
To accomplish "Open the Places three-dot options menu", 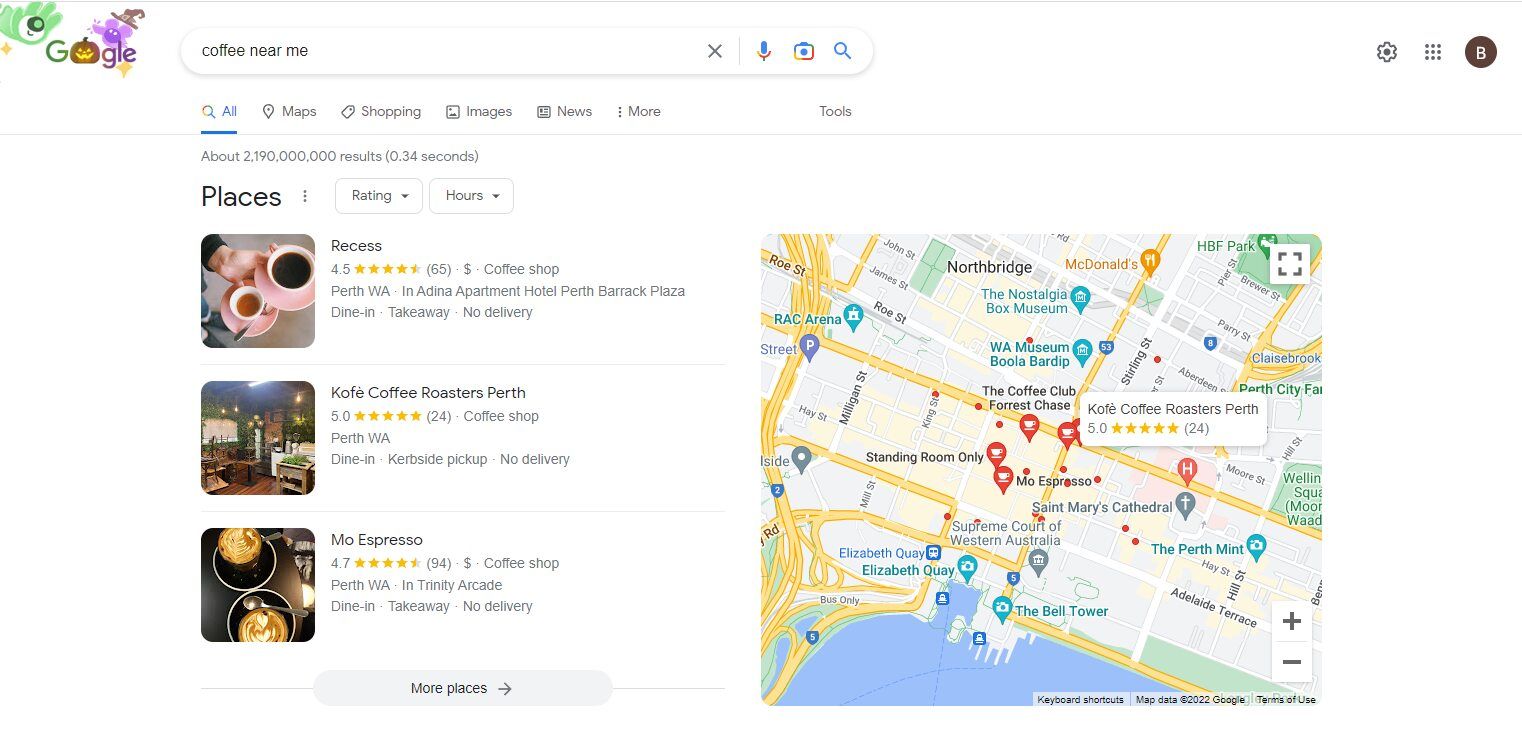I will [x=305, y=196].
